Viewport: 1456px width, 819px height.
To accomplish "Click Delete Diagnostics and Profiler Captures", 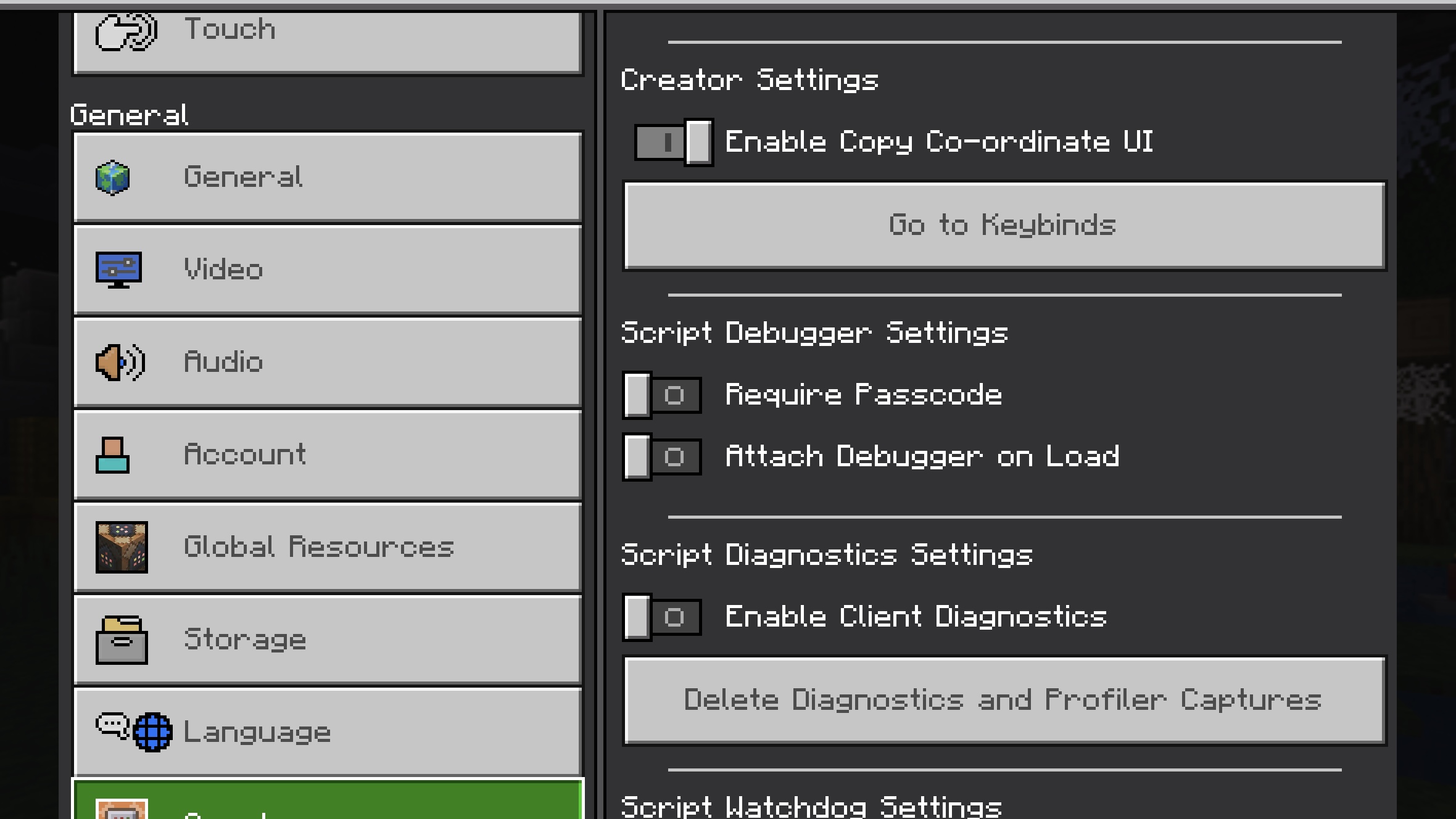I will point(1004,701).
